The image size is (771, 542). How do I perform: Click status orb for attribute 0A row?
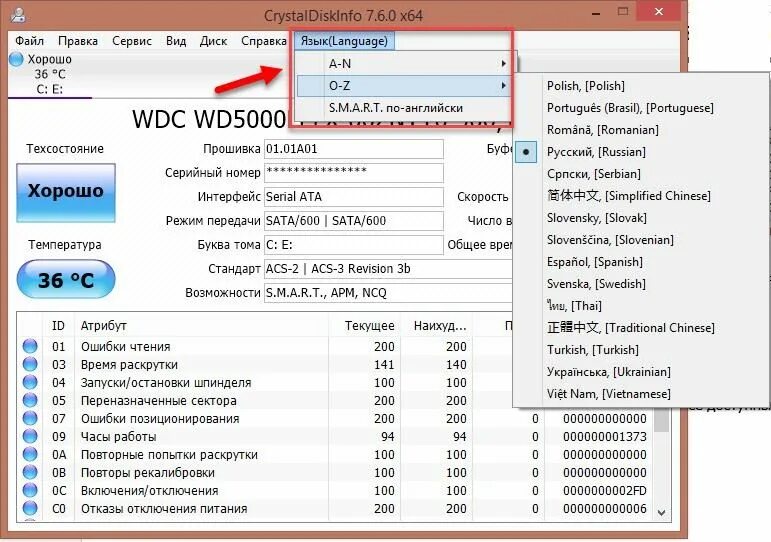coord(30,454)
